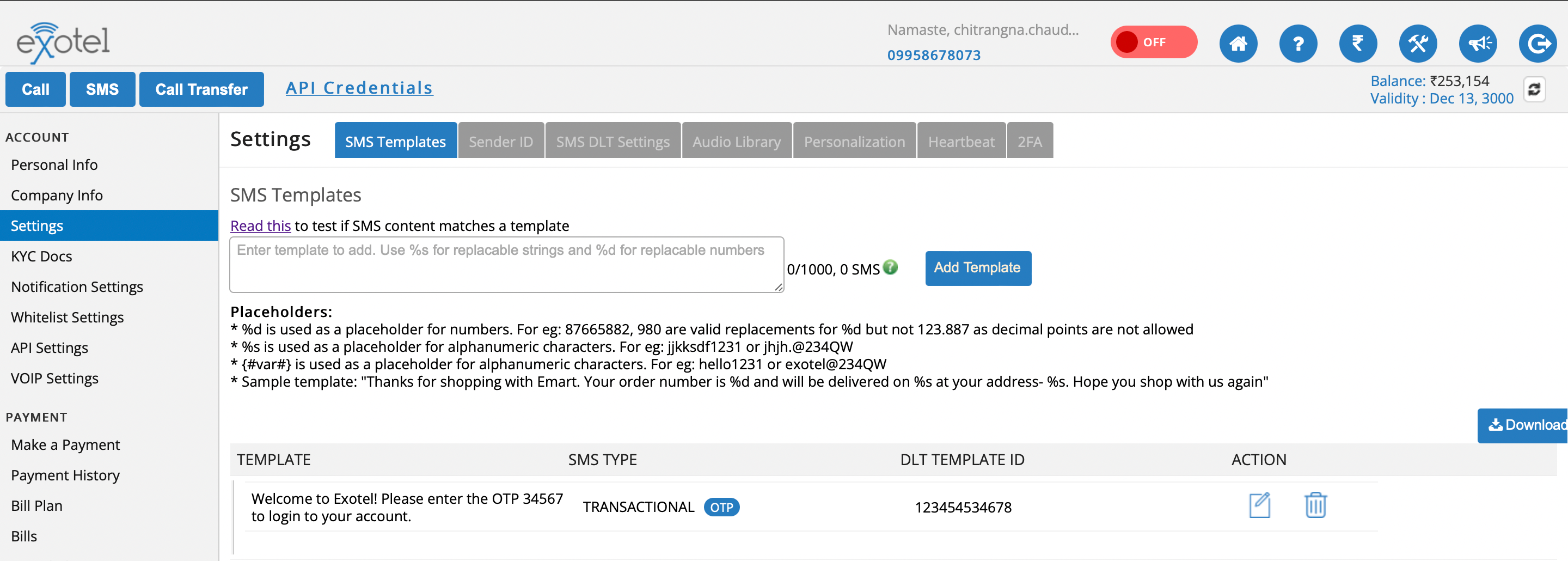Click the logout arrow icon
The image size is (1568, 561).
coord(1538,43)
